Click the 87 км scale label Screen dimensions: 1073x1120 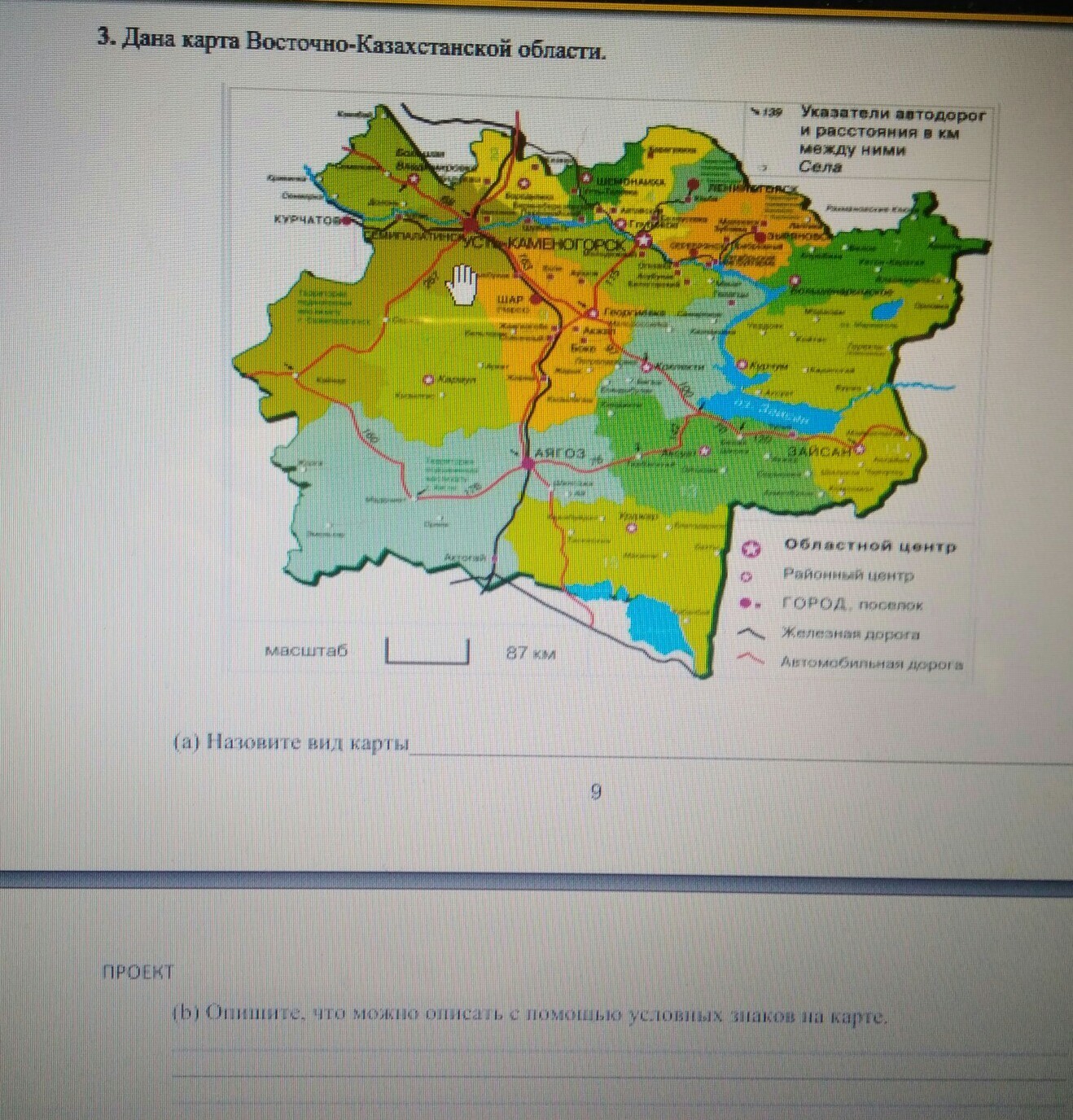pos(531,653)
